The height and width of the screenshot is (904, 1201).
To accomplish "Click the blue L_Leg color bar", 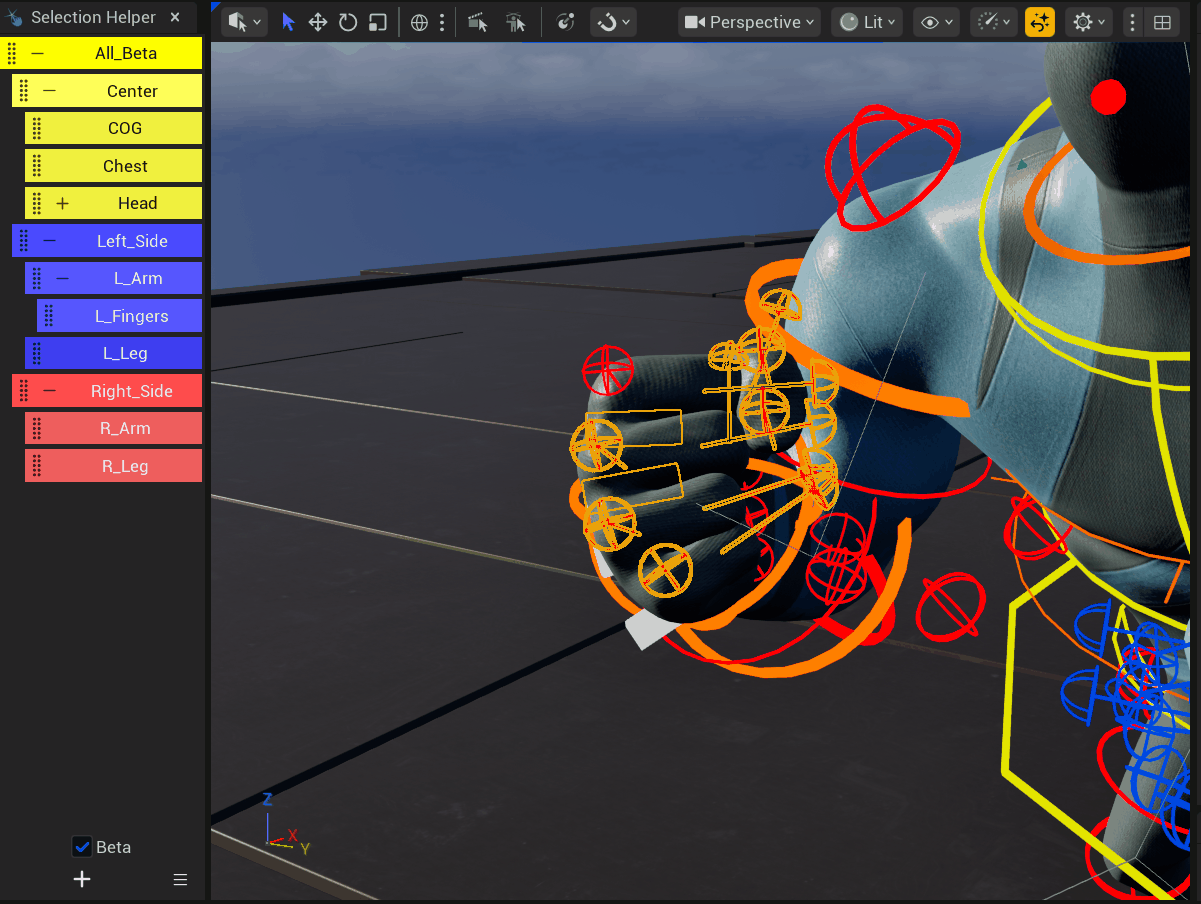I will pyautogui.click(x=125, y=354).
